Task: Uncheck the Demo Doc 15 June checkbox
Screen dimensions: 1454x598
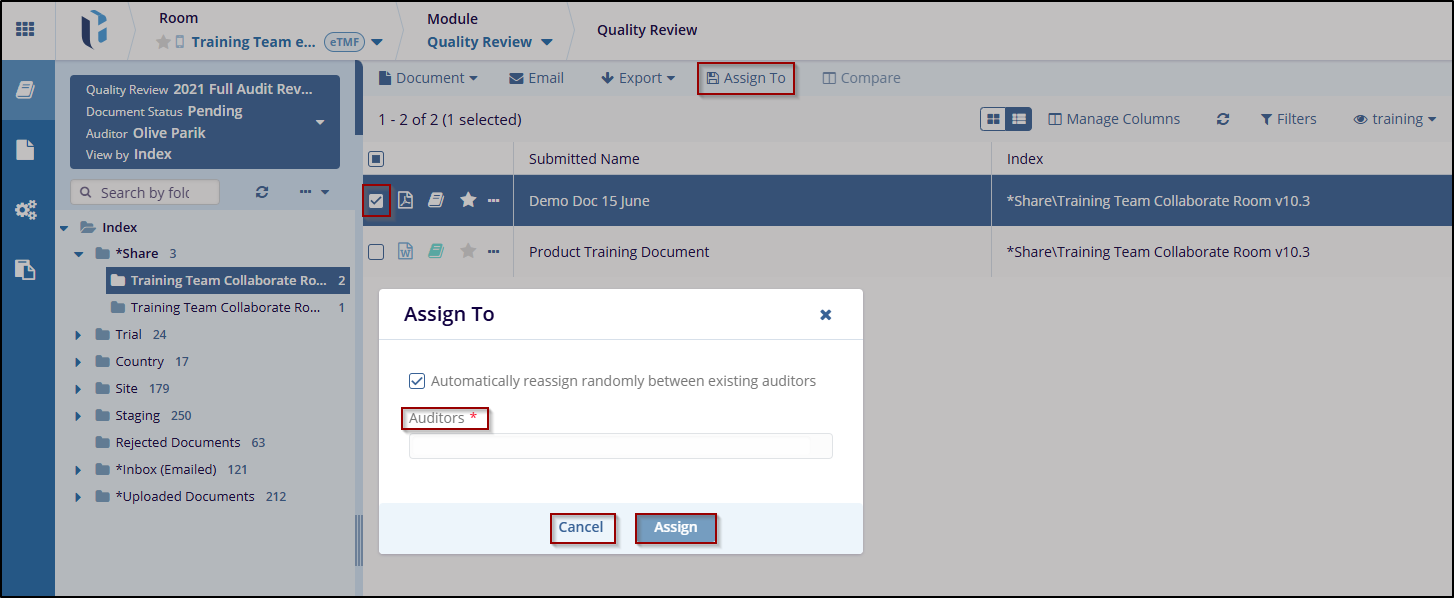Action: click(376, 201)
